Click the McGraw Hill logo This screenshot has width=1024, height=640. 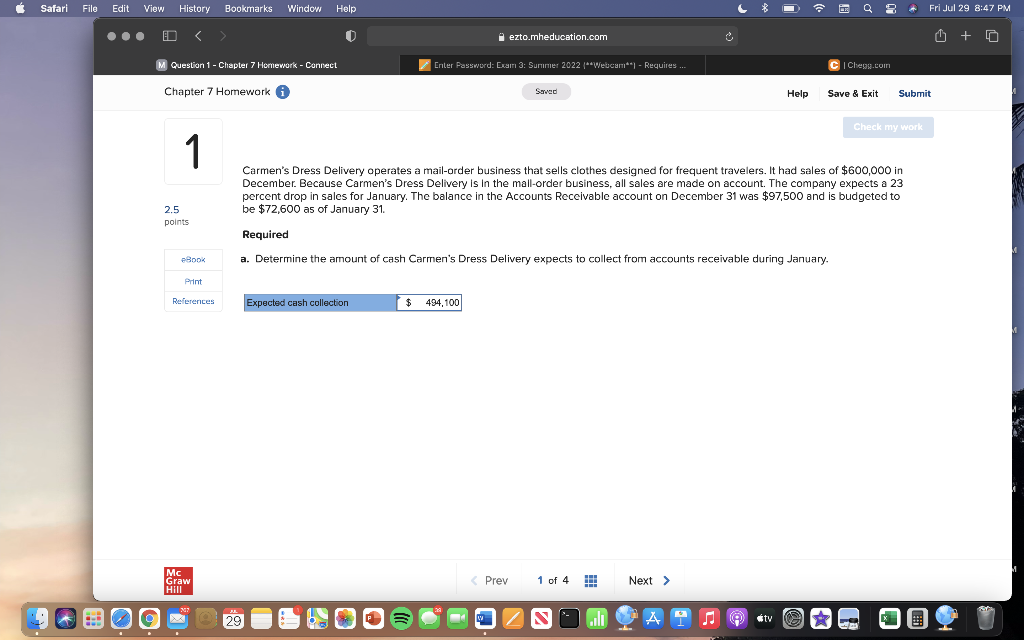pos(178,581)
